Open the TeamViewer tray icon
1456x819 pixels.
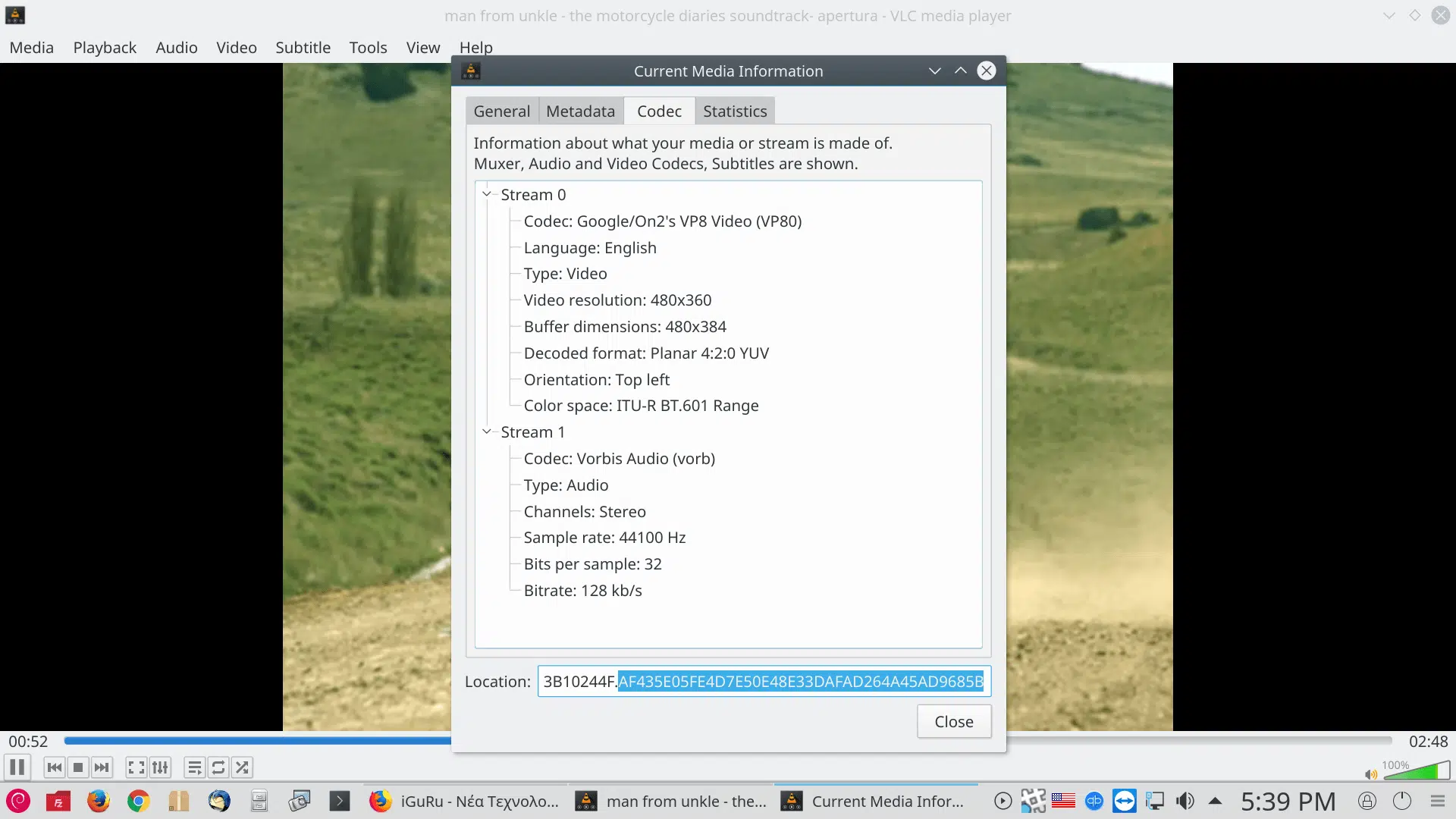[x=1124, y=801]
